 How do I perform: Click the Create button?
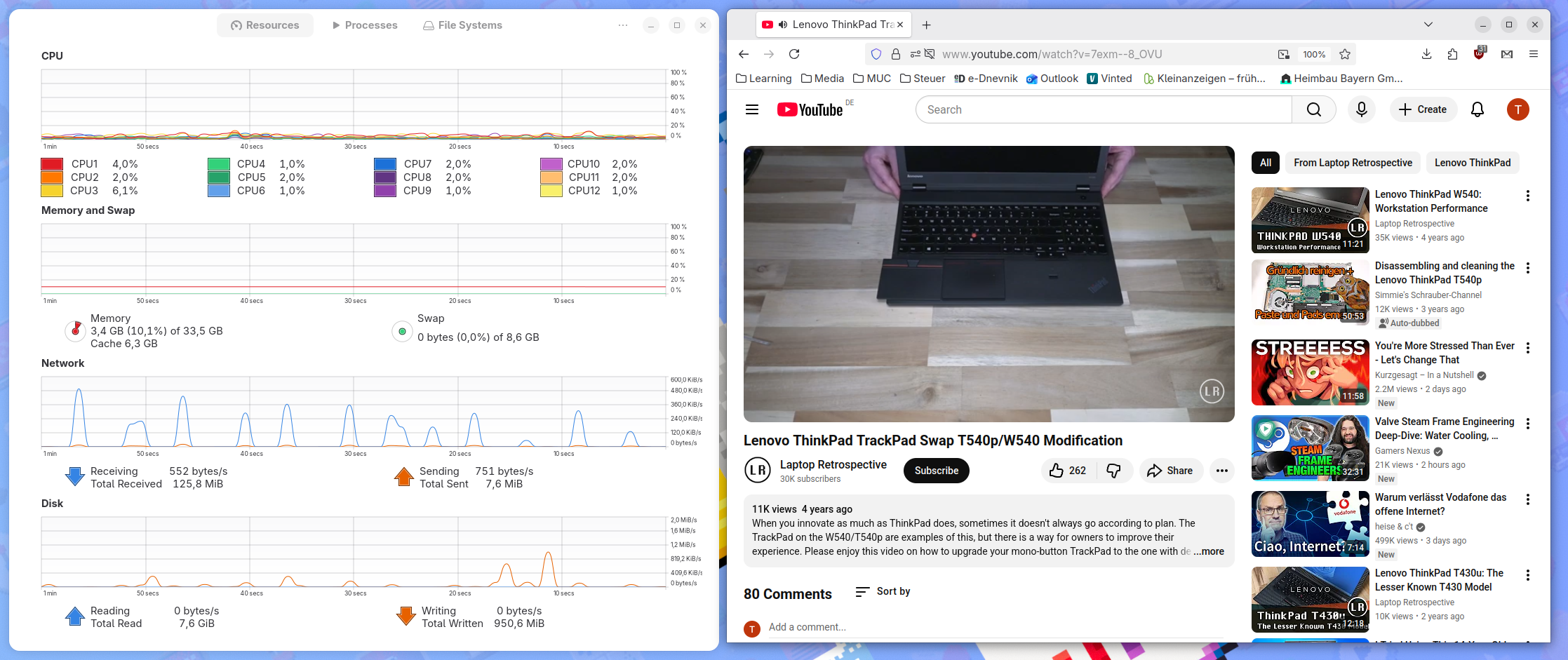click(x=1423, y=109)
